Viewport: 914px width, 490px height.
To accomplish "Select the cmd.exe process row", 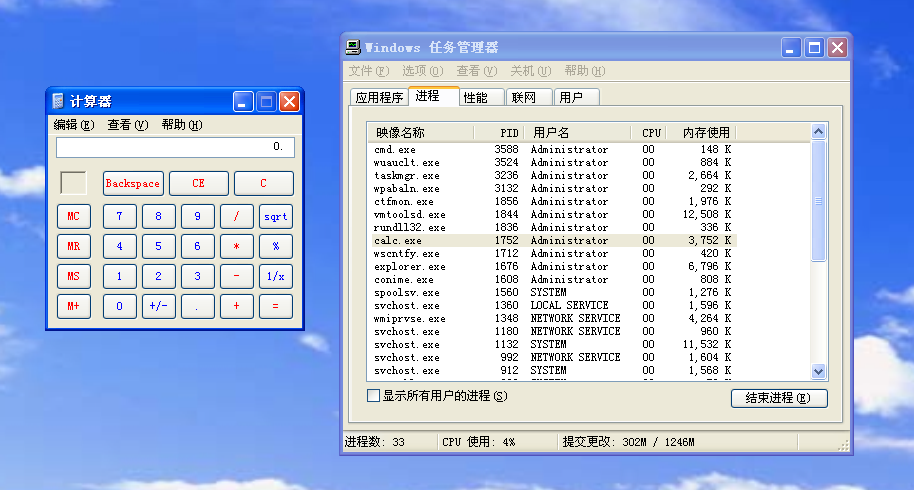I will point(553,150).
